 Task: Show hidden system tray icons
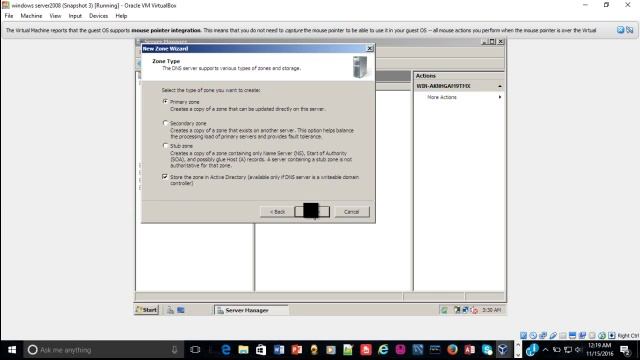(545, 350)
